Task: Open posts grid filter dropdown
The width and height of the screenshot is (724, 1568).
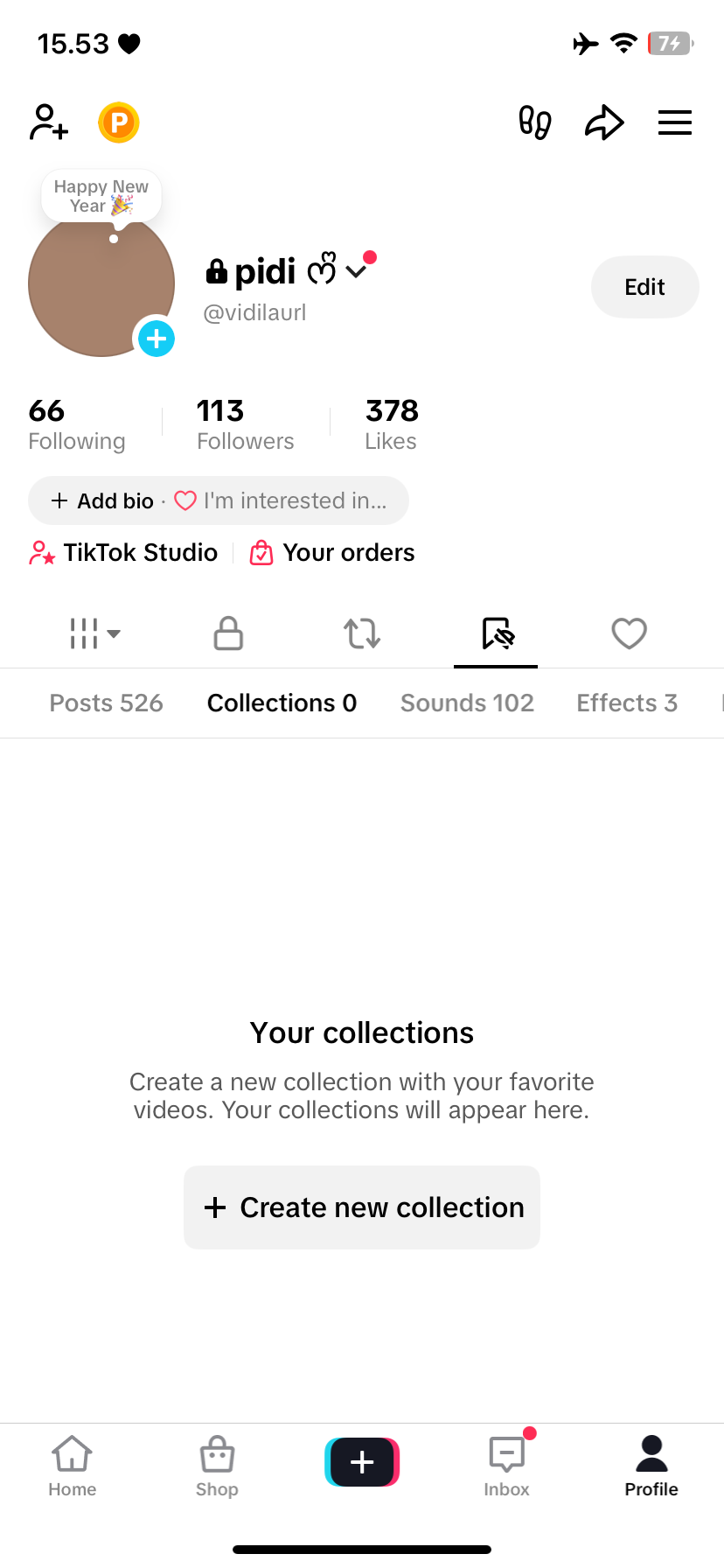Action: point(94,633)
